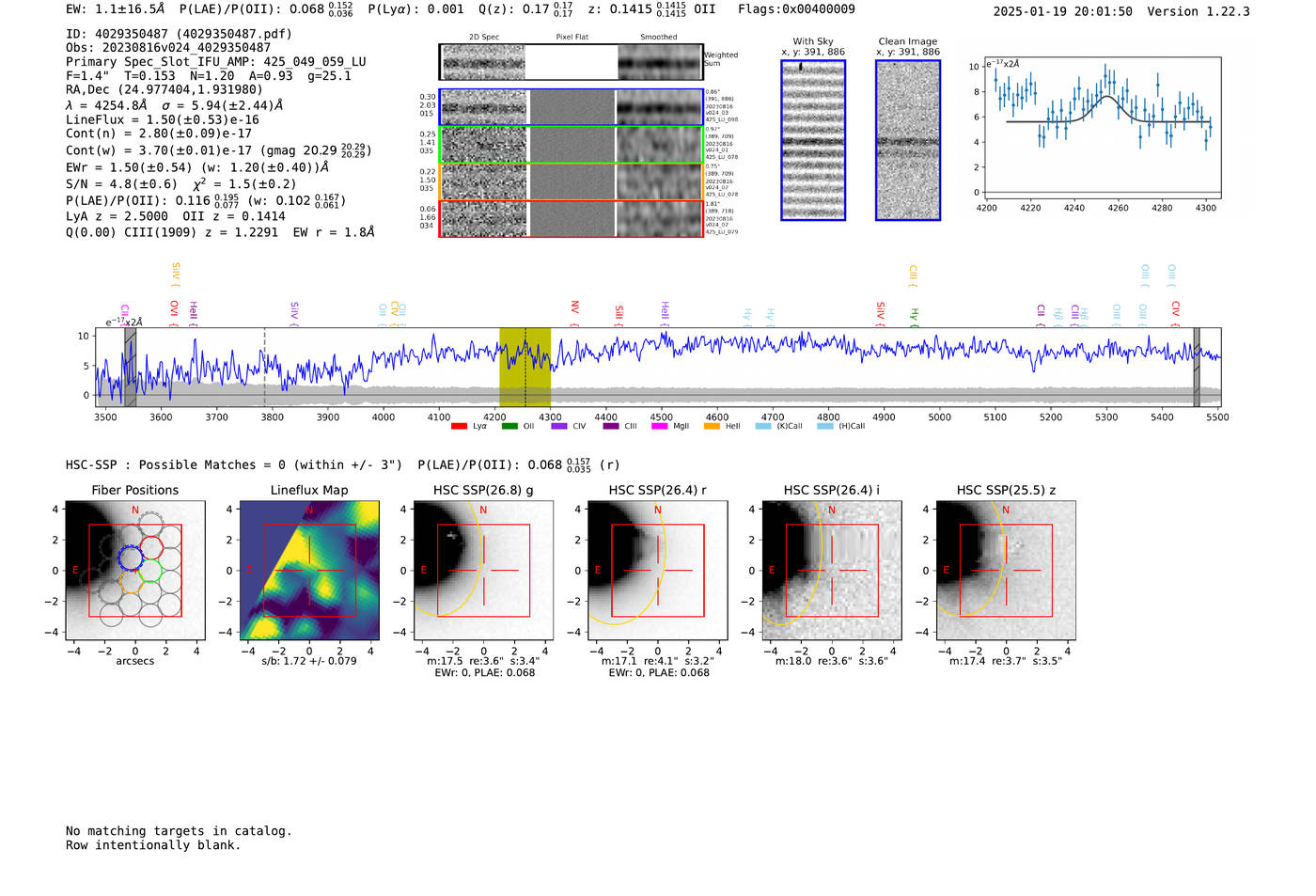Select the orange-bordered fiber spectrum row
This screenshot has height=896, width=1316.
pos(571,181)
